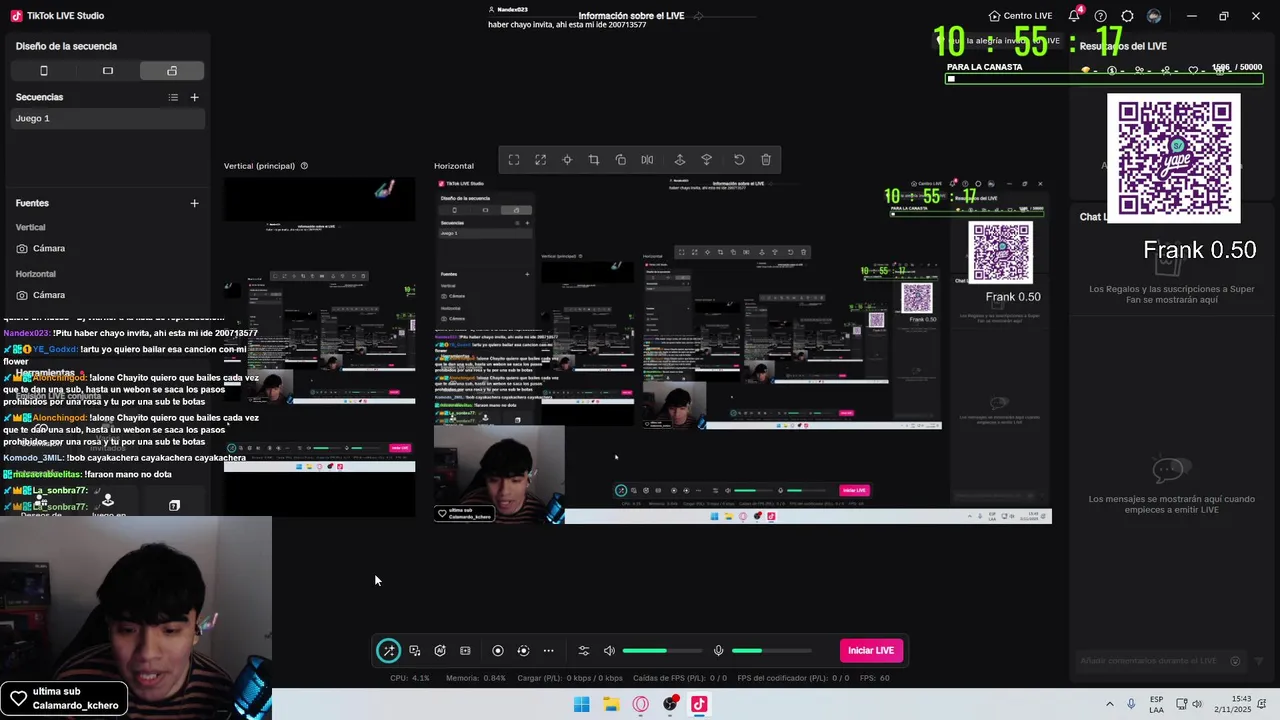Image resolution: width=1280 pixels, height=720 pixels.
Task: Open the help question mark icon
Action: (x=1101, y=16)
